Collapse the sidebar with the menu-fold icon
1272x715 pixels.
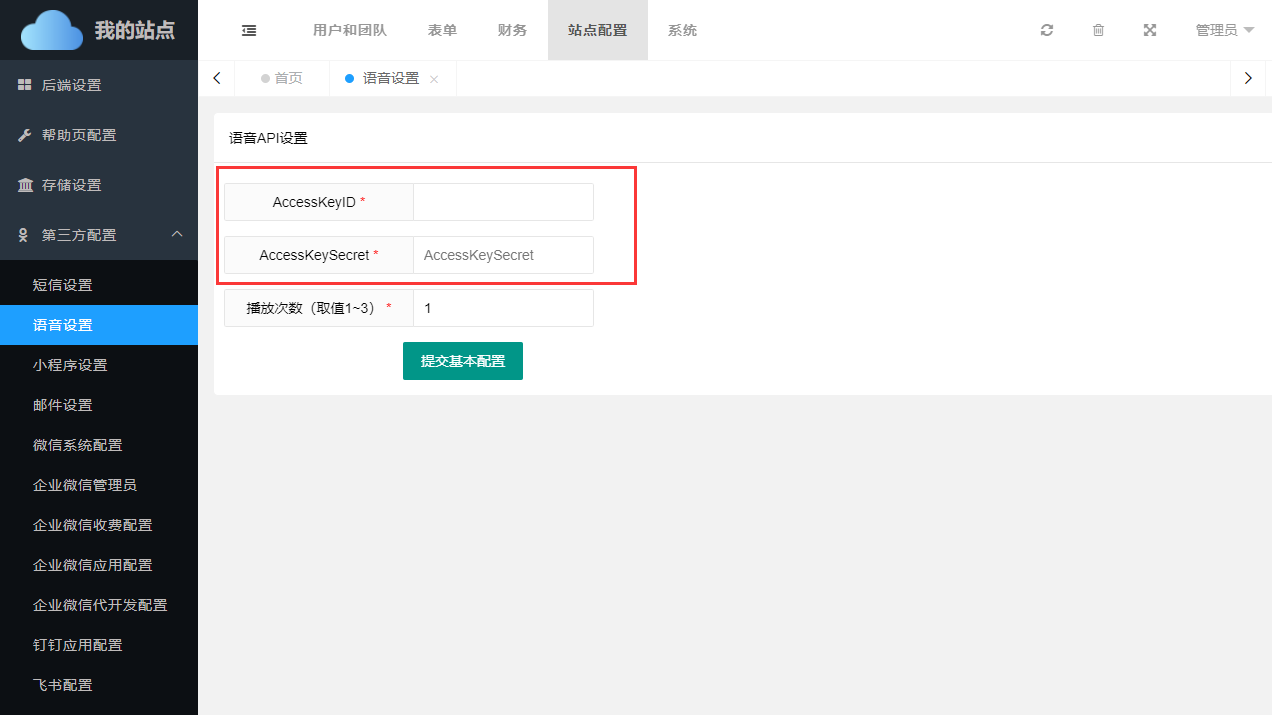point(249,30)
